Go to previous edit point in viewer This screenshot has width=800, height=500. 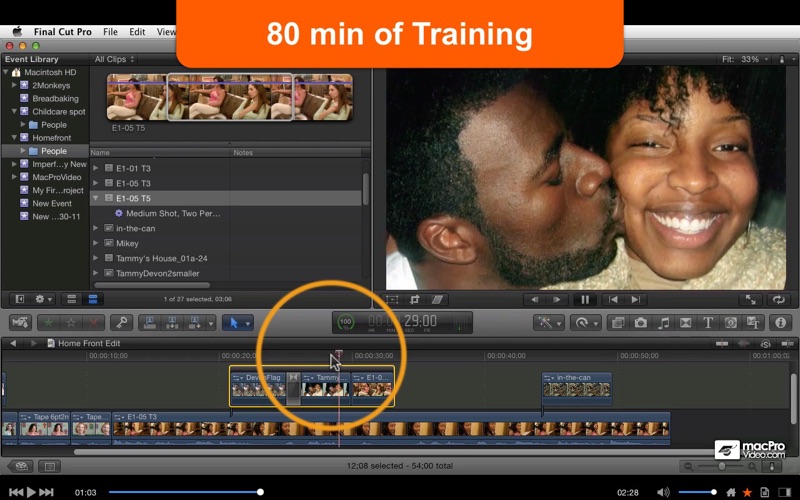click(613, 299)
